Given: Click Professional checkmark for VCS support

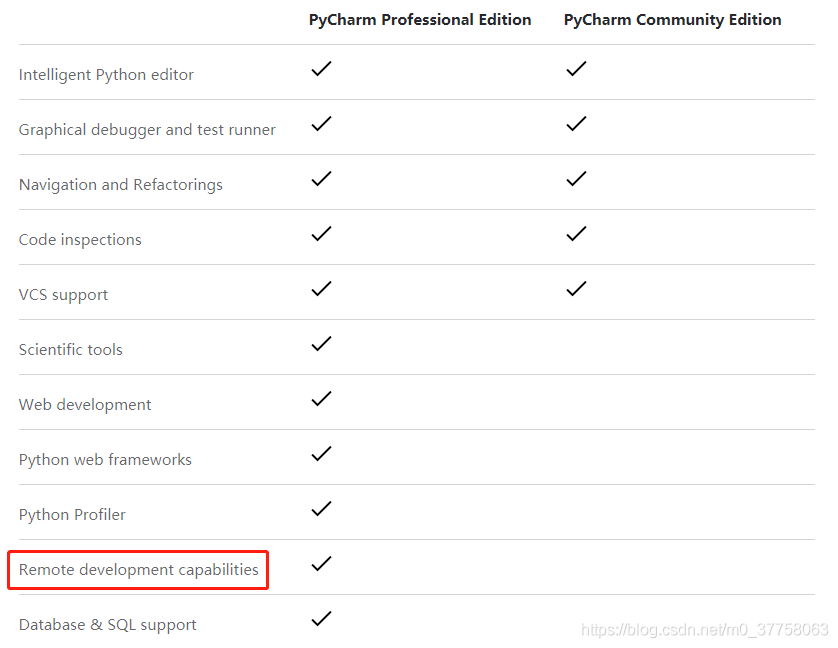Looking at the screenshot, I should (321, 289).
